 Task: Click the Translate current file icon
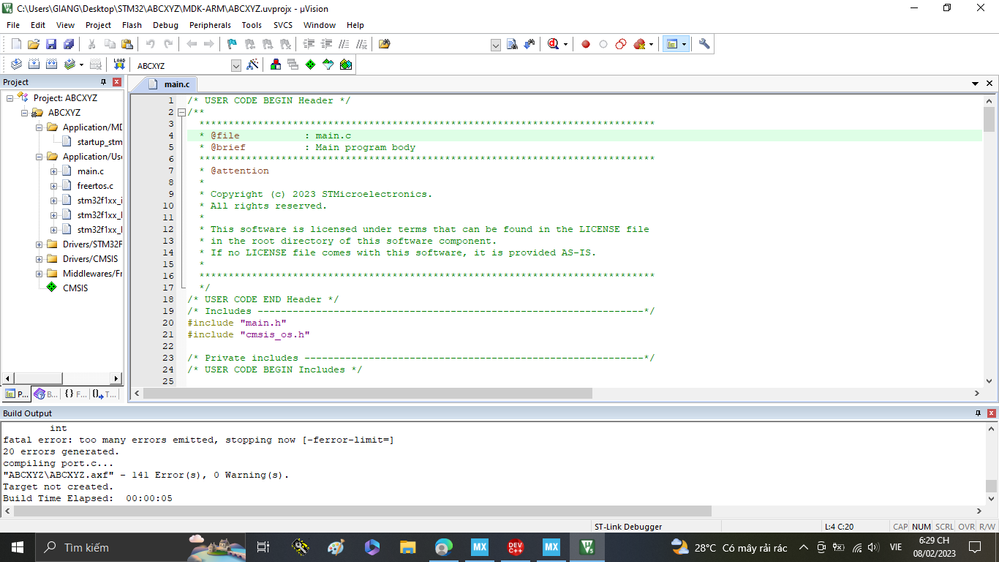[17, 64]
